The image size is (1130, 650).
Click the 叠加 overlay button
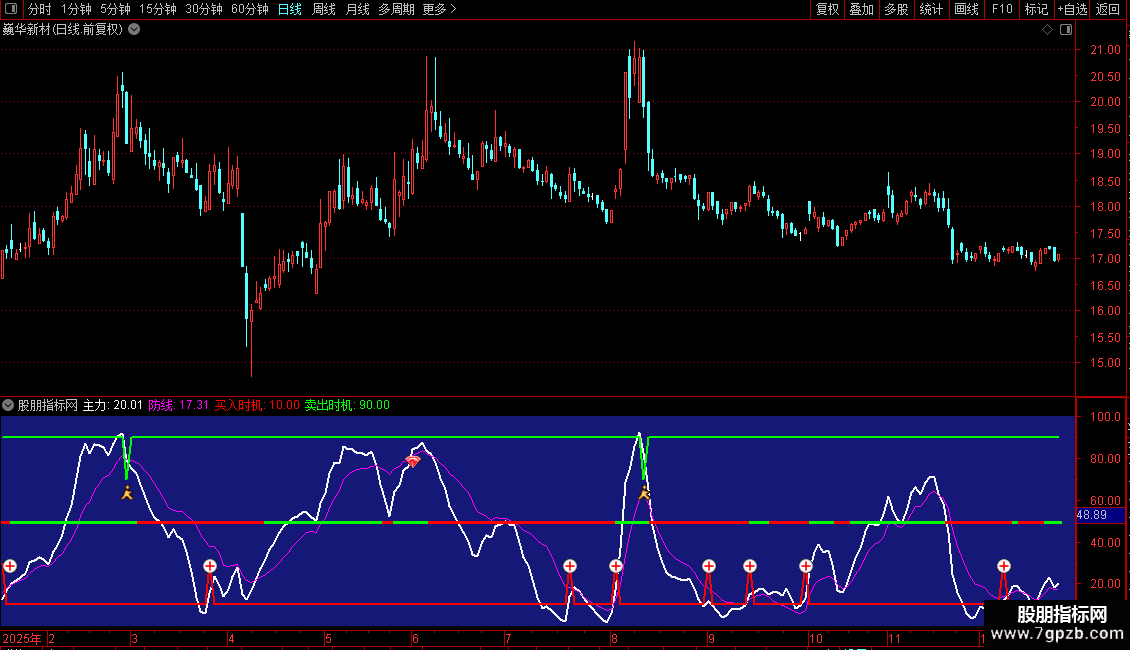(x=862, y=9)
